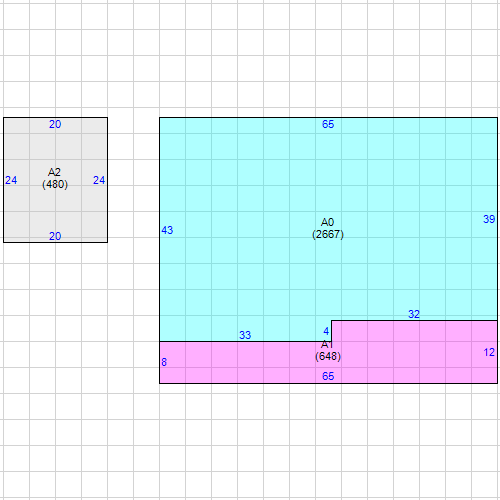Click the 24 dimension on A2's right edge
The image size is (500, 500).
(99, 180)
